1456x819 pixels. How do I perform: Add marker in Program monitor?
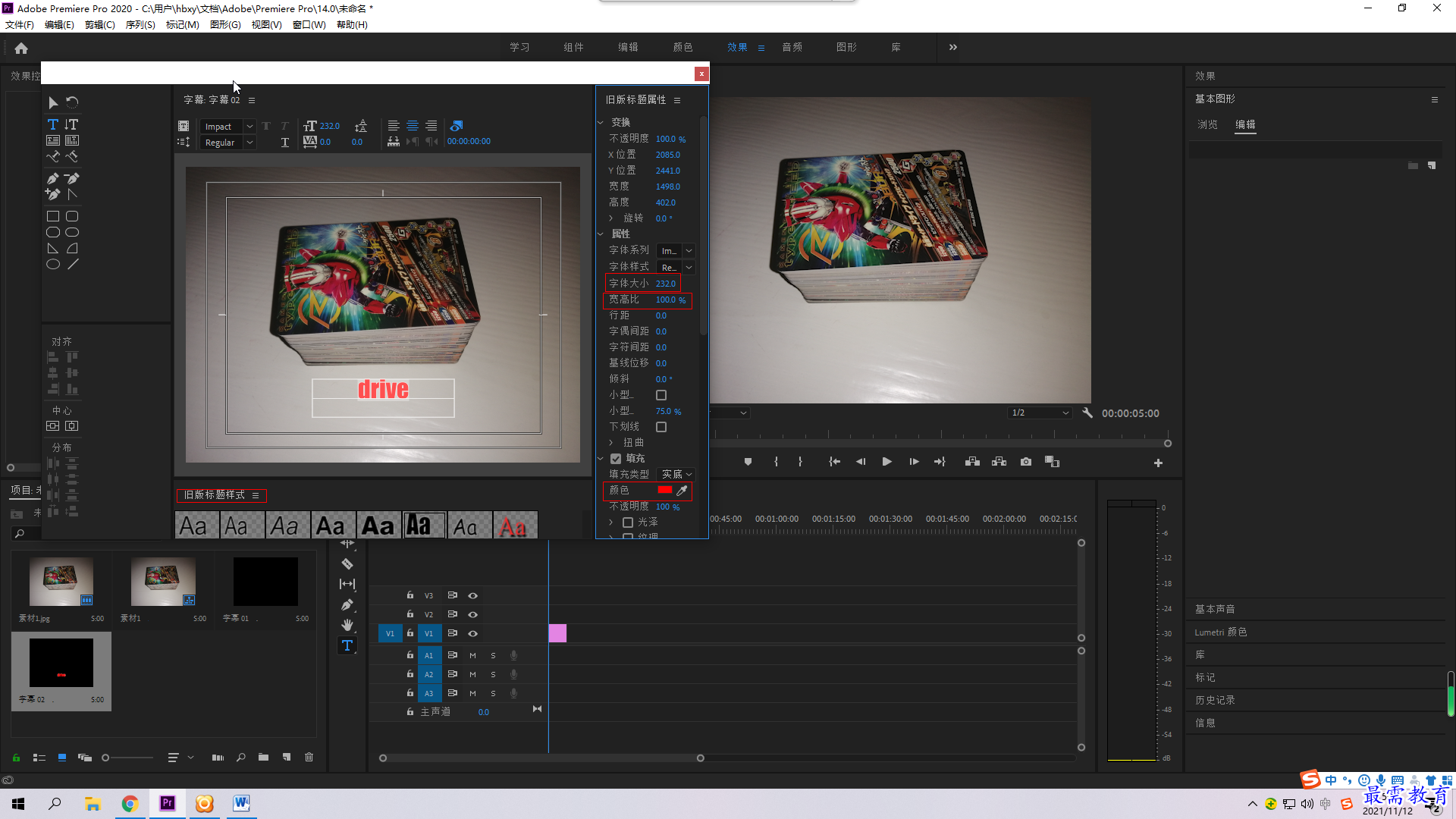(748, 462)
